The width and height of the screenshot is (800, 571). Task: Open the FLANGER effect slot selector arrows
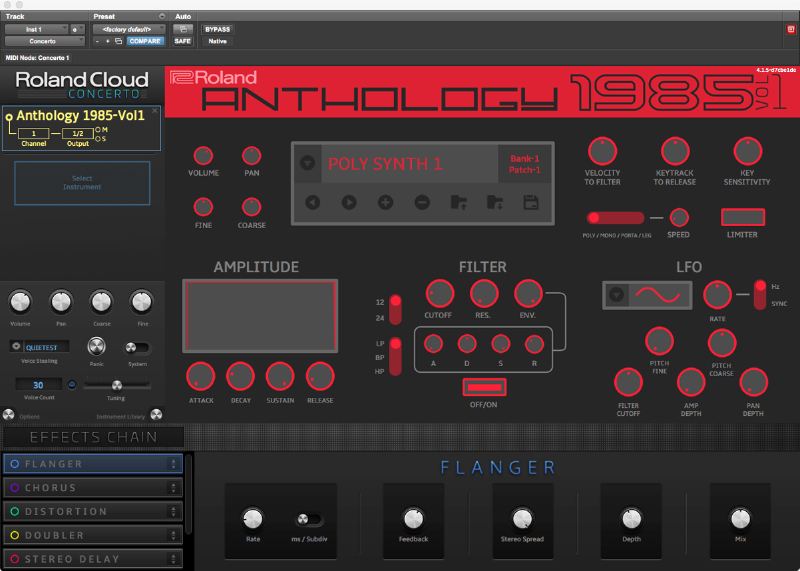point(173,464)
